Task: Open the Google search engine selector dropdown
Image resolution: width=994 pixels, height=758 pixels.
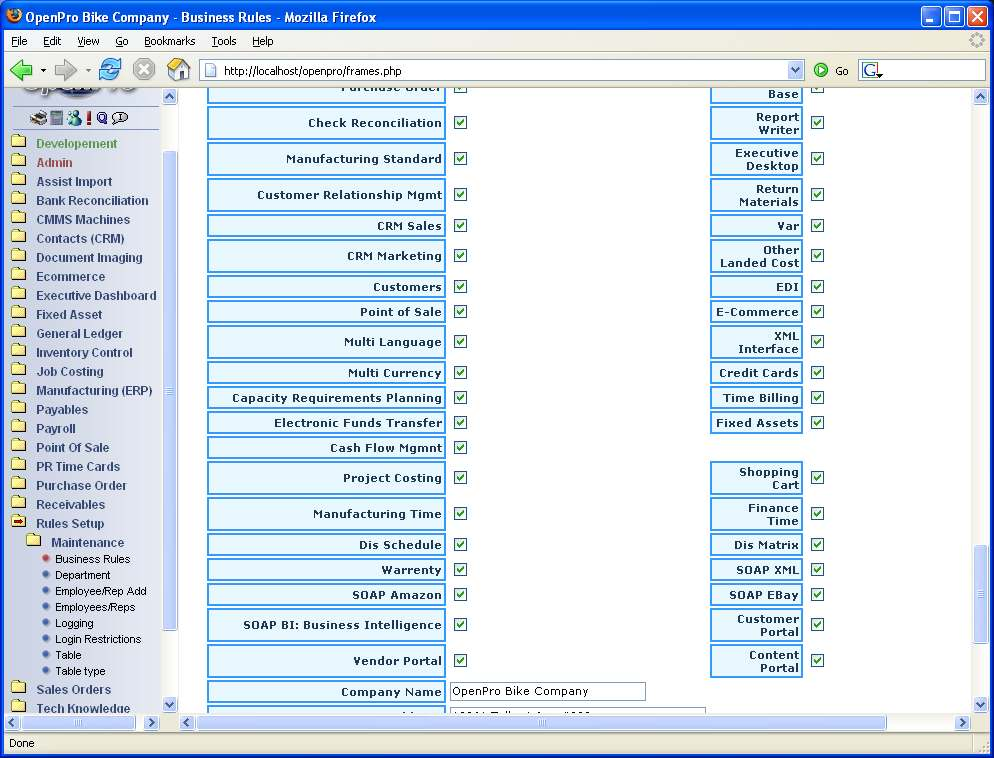Action: coord(871,70)
